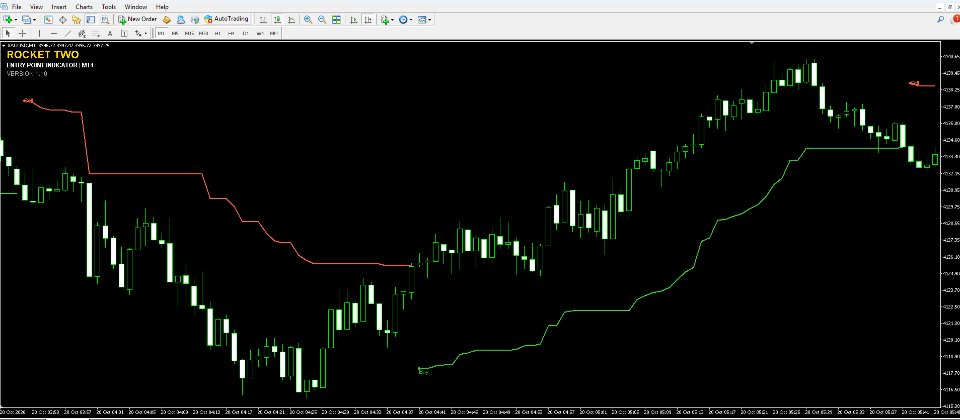Viewport: 960px width, 420px height.
Task: Open the Templates dropdown
Action: 424,20
